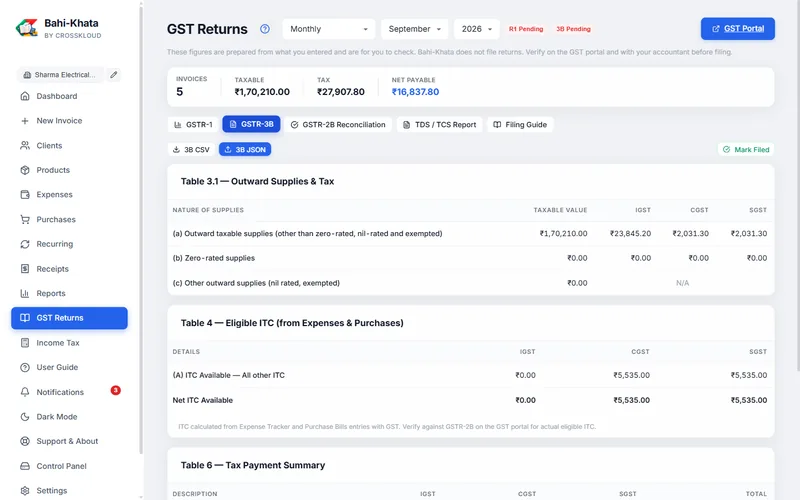Click the Recurring refresh icon

click(x=24, y=244)
